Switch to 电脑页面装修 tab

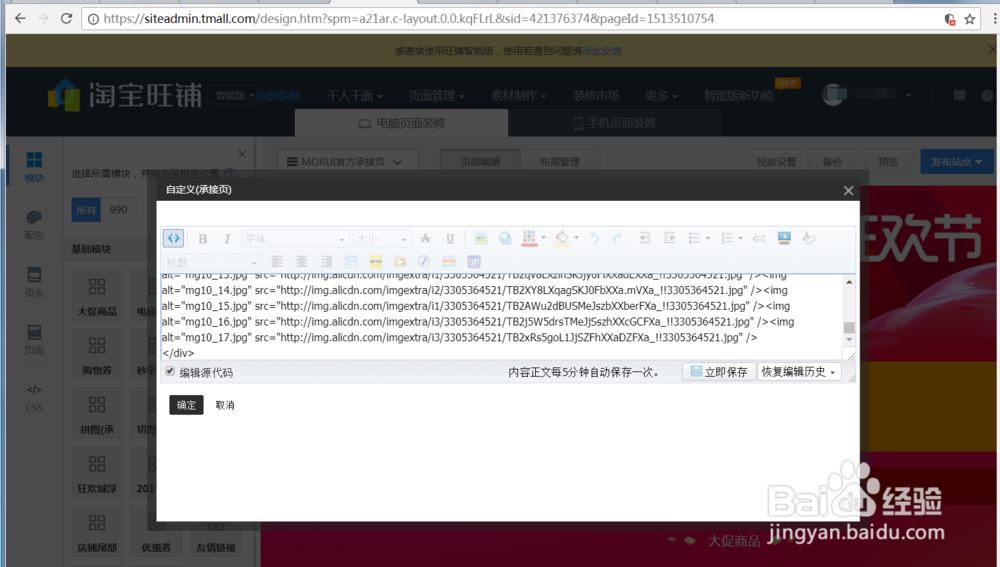click(402, 122)
